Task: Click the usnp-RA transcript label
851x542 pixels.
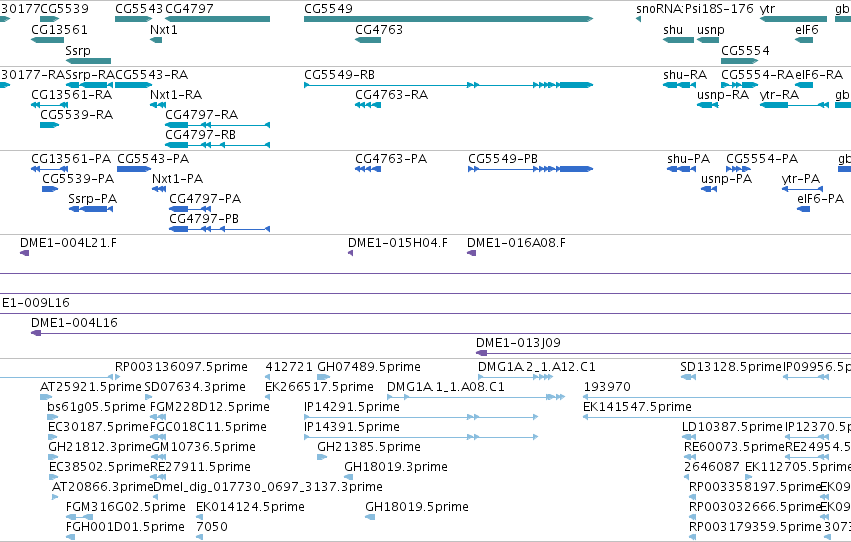Action: tap(723, 95)
